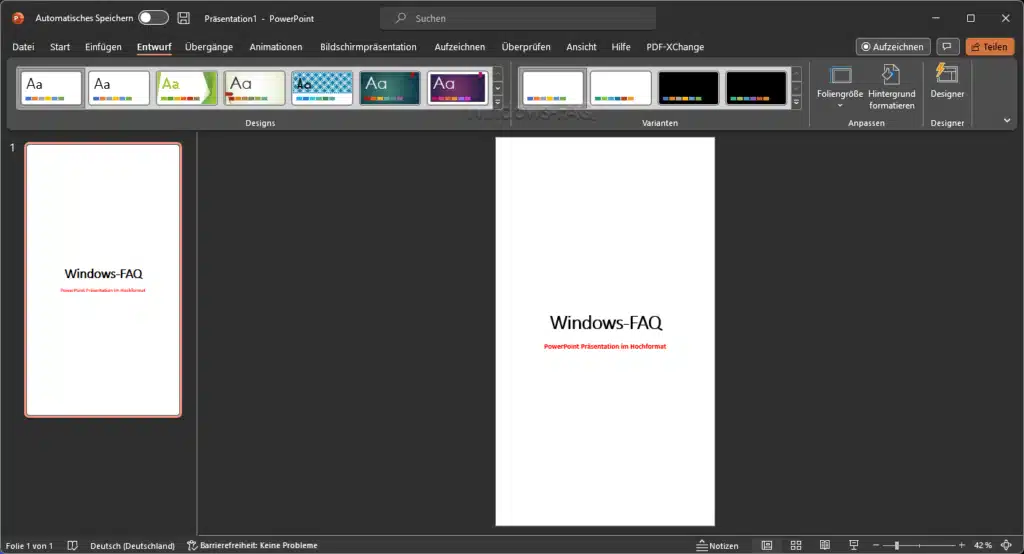Toggle the Notizen pane button
This screenshot has width=1024, height=554.
tap(717, 546)
